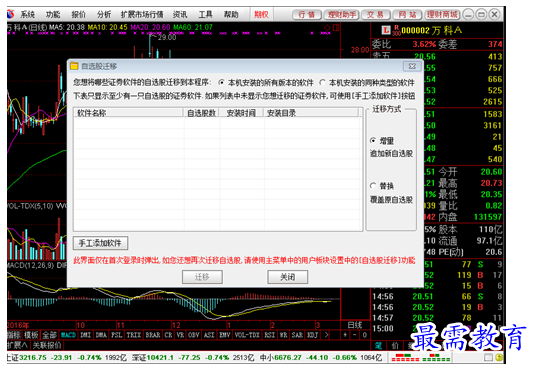Switch to the DMA indicator tab
The width and height of the screenshot is (535, 369).
tap(101, 335)
